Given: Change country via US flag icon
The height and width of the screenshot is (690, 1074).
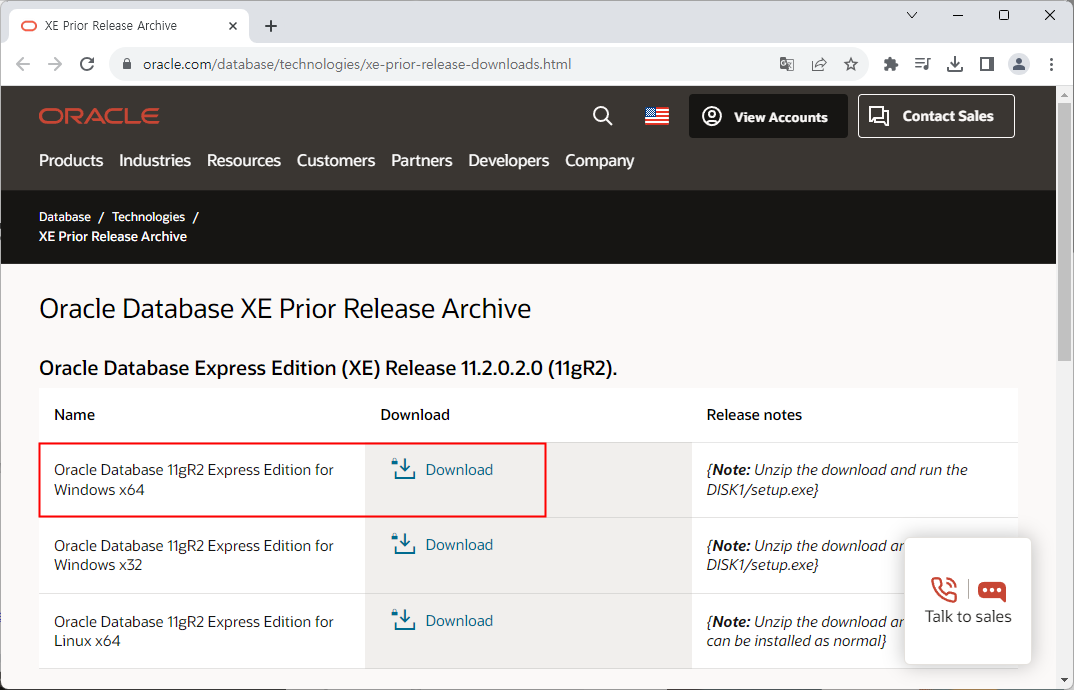Looking at the screenshot, I should click(x=657, y=116).
